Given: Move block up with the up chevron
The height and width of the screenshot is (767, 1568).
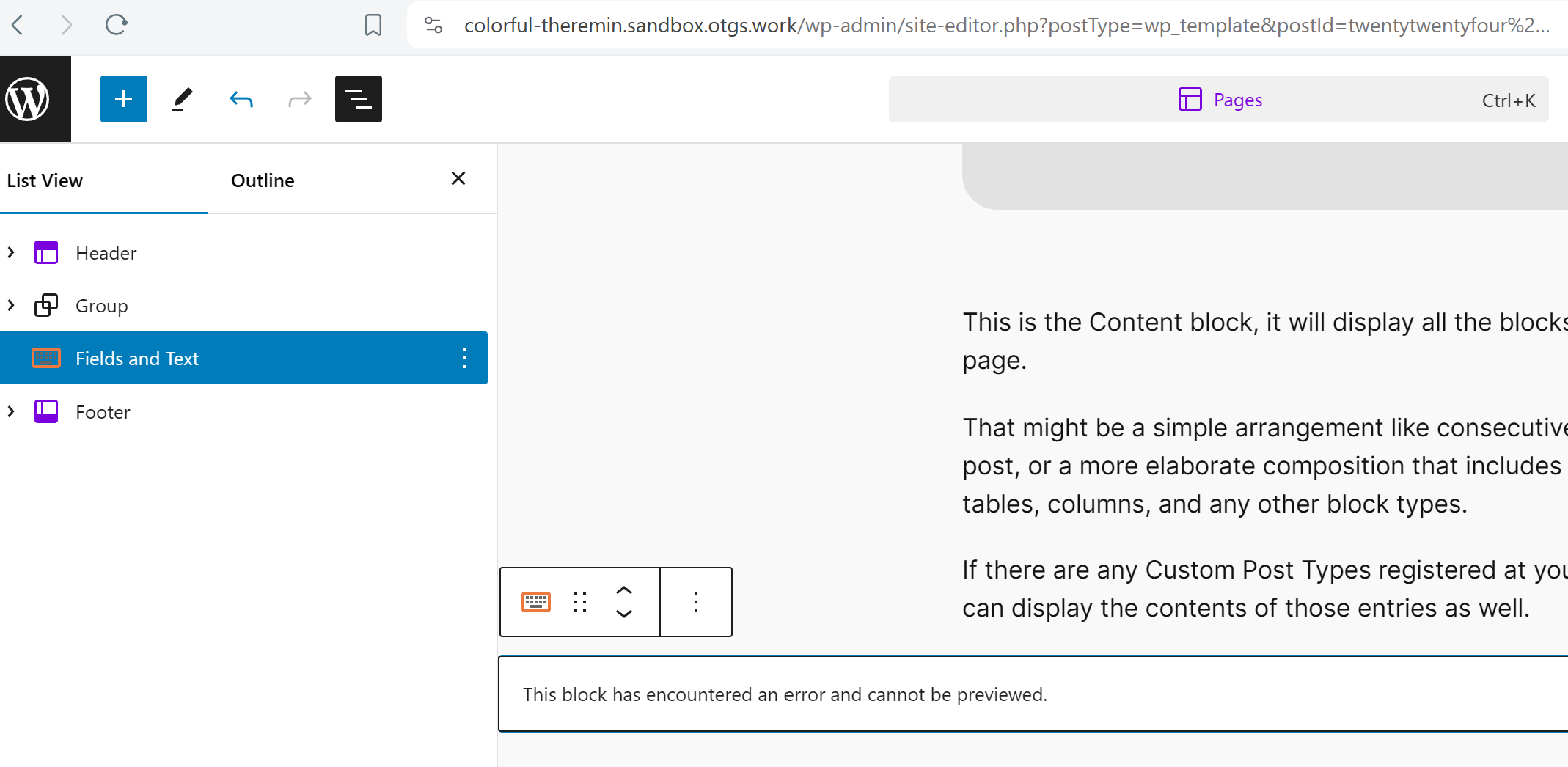Looking at the screenshot, I should tap(624, 591).
